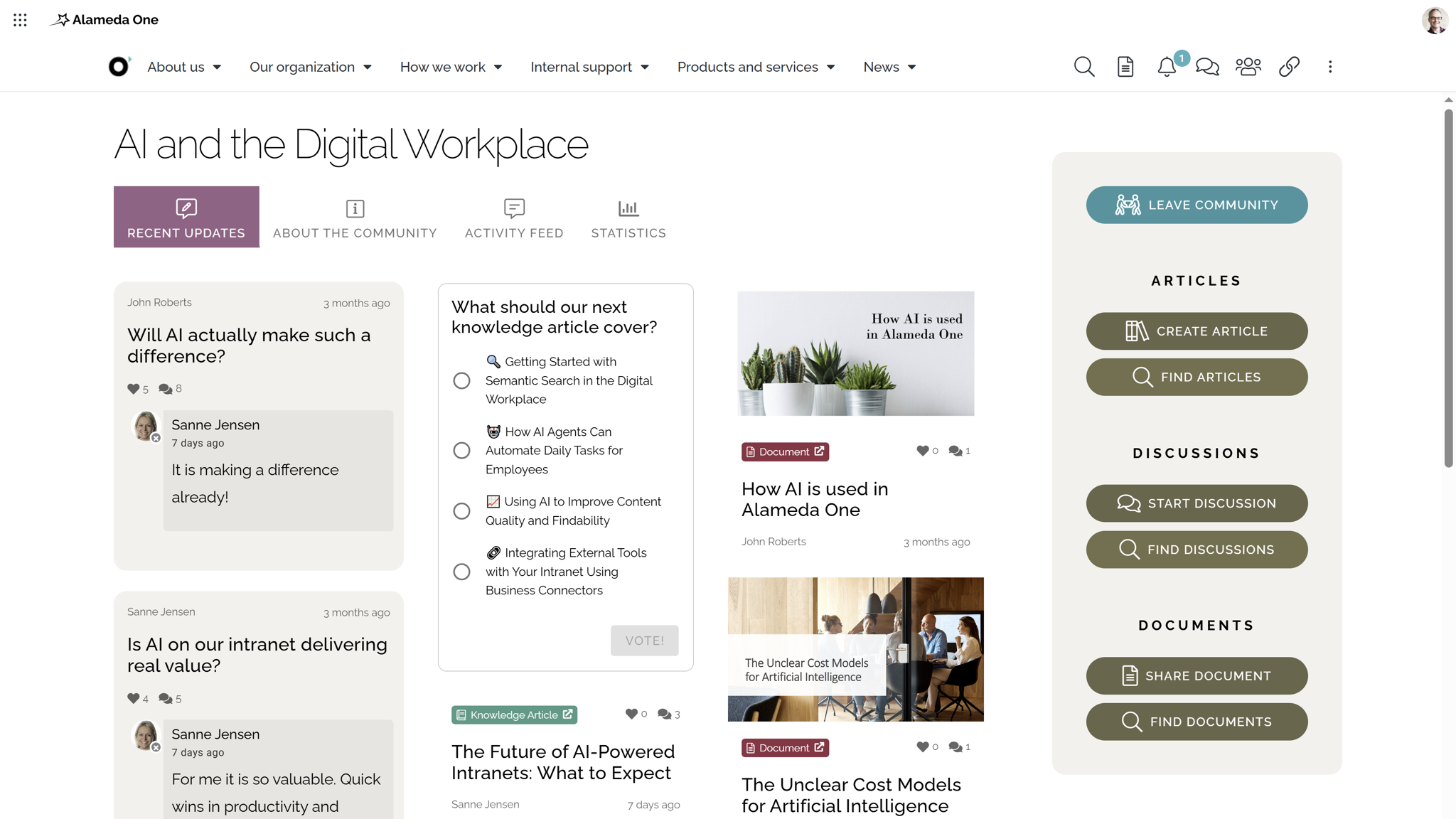Open the vertical three-dot more menu

point(1330,67)
